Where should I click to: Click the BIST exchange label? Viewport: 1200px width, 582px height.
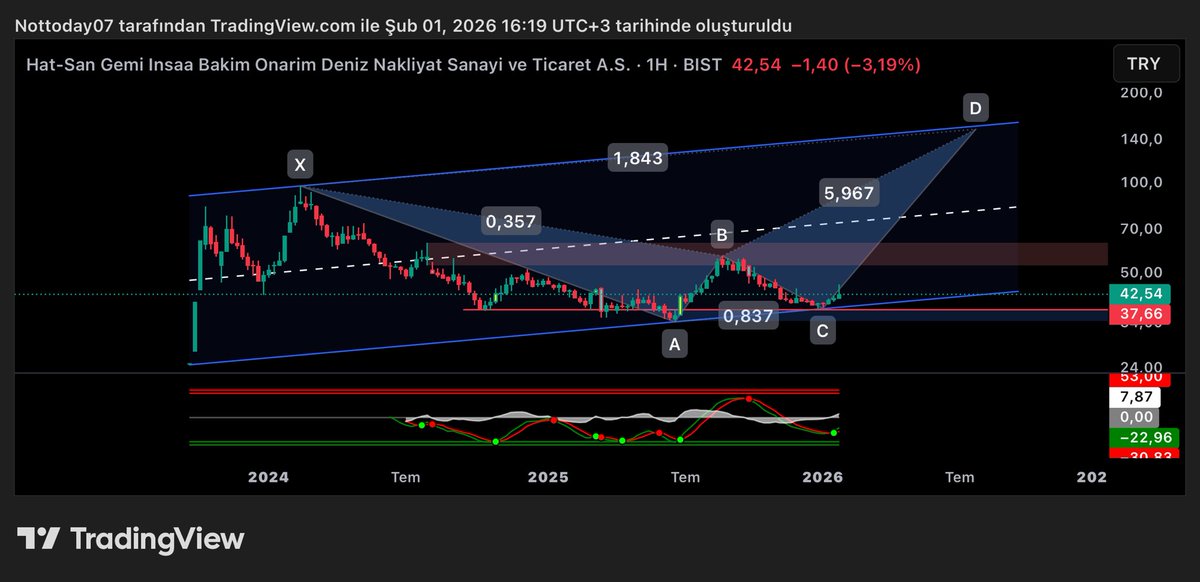[x=705, y=65]
